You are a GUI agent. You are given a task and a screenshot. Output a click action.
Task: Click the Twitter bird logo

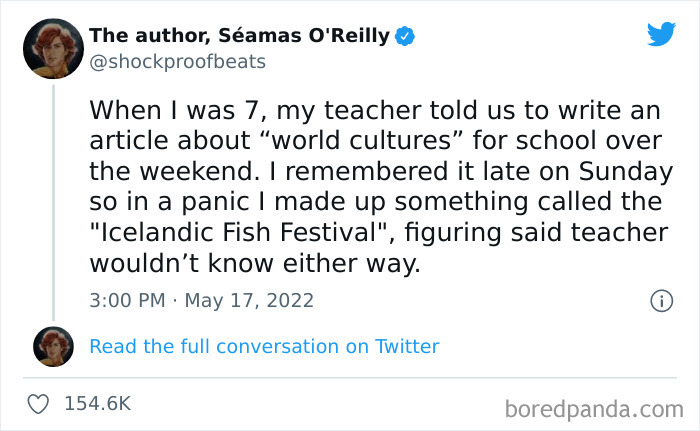point(661,35)
